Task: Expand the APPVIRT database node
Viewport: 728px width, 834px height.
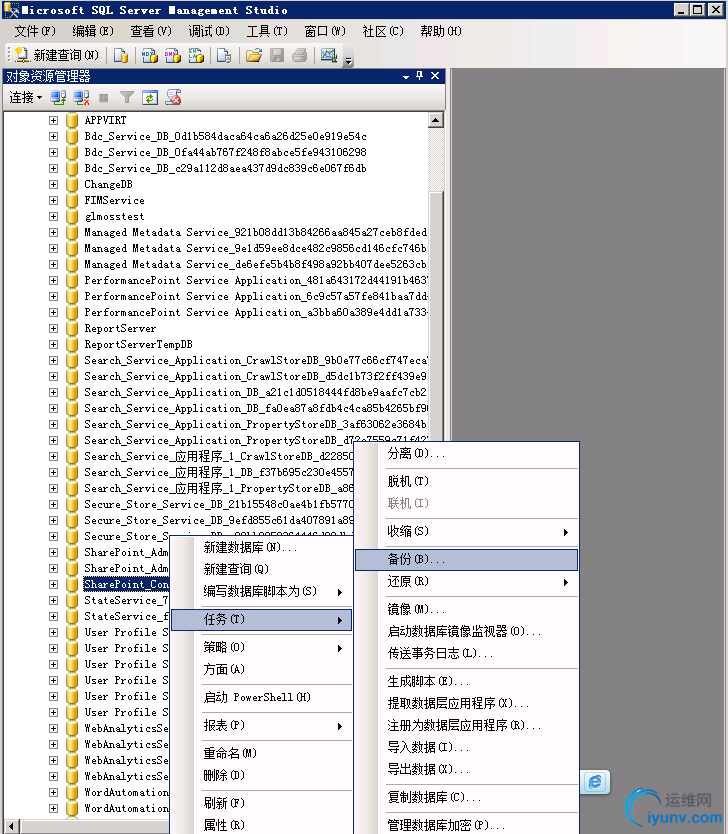Action: pyautogui.click(x=53, y=120)
